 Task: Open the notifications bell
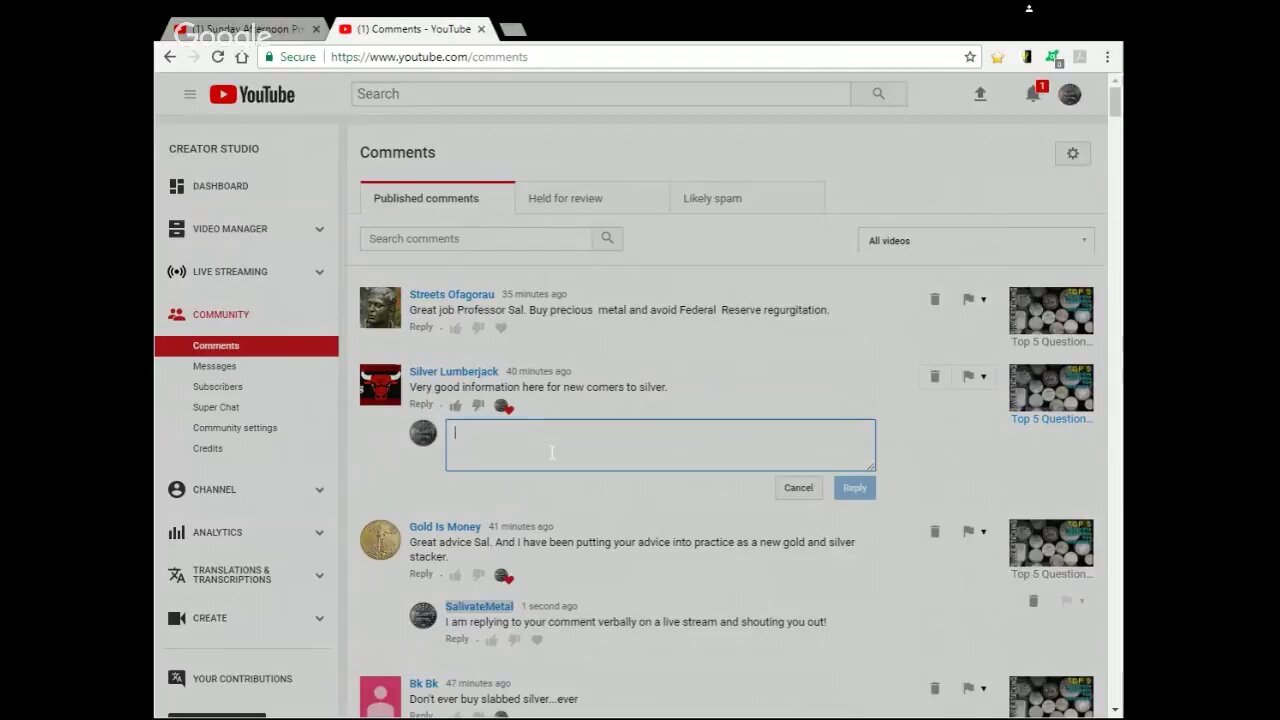pyautogui.click(x=1033, y=94)
